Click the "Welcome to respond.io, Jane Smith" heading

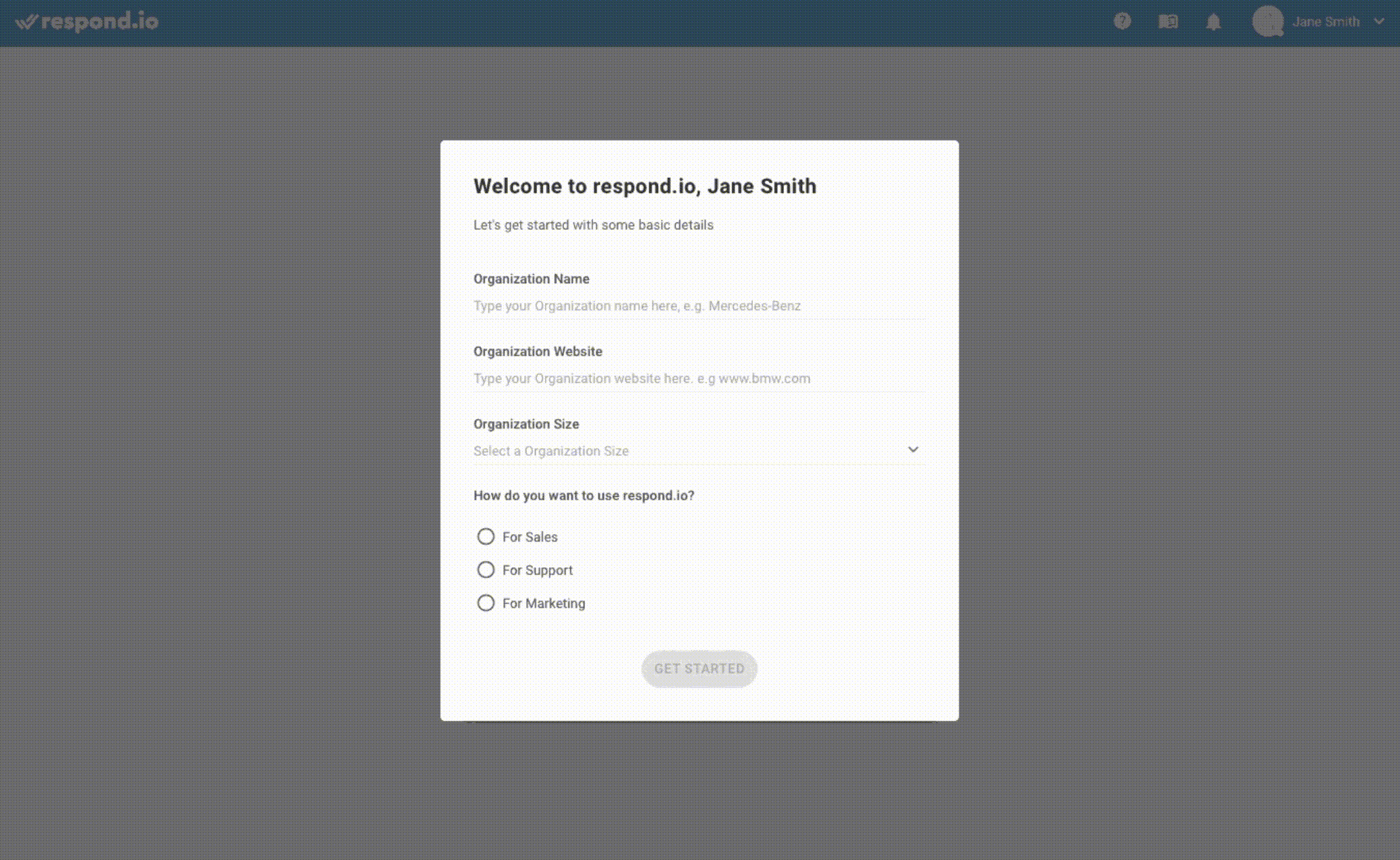tap(645, 186)
